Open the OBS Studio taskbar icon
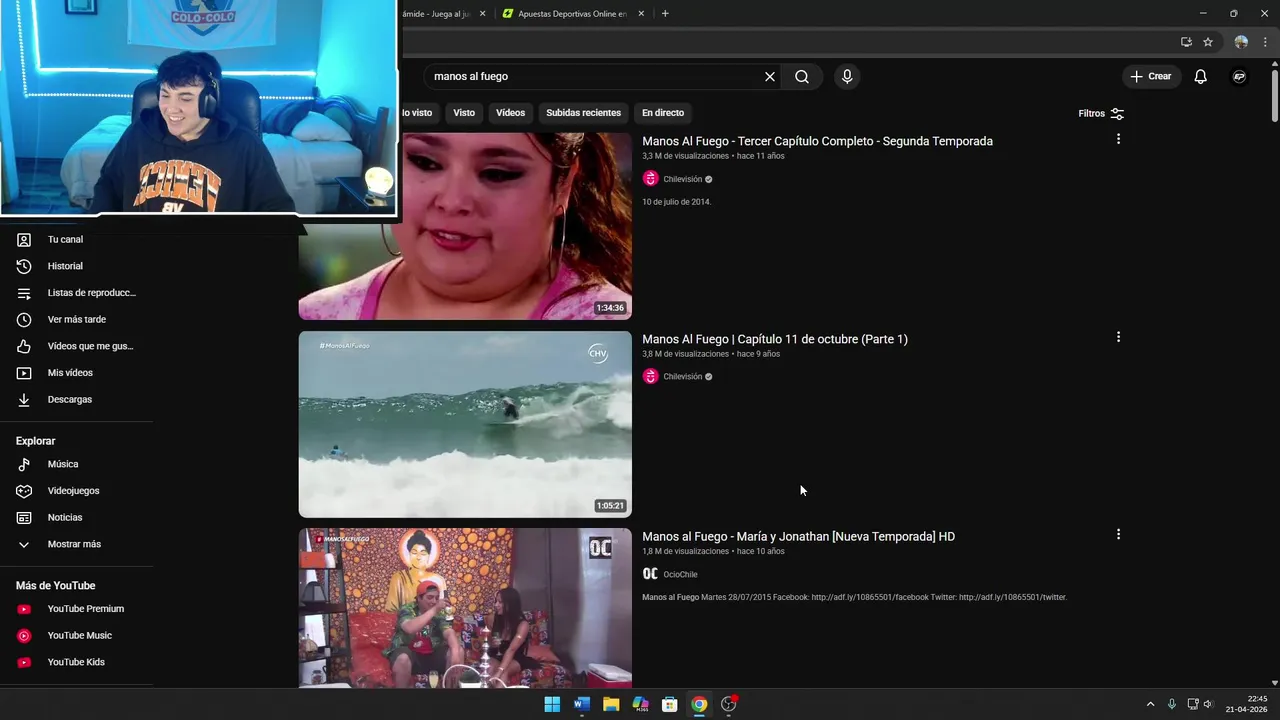The height and width of the screenshot is (720, 1280). click(x=729, y=704)
